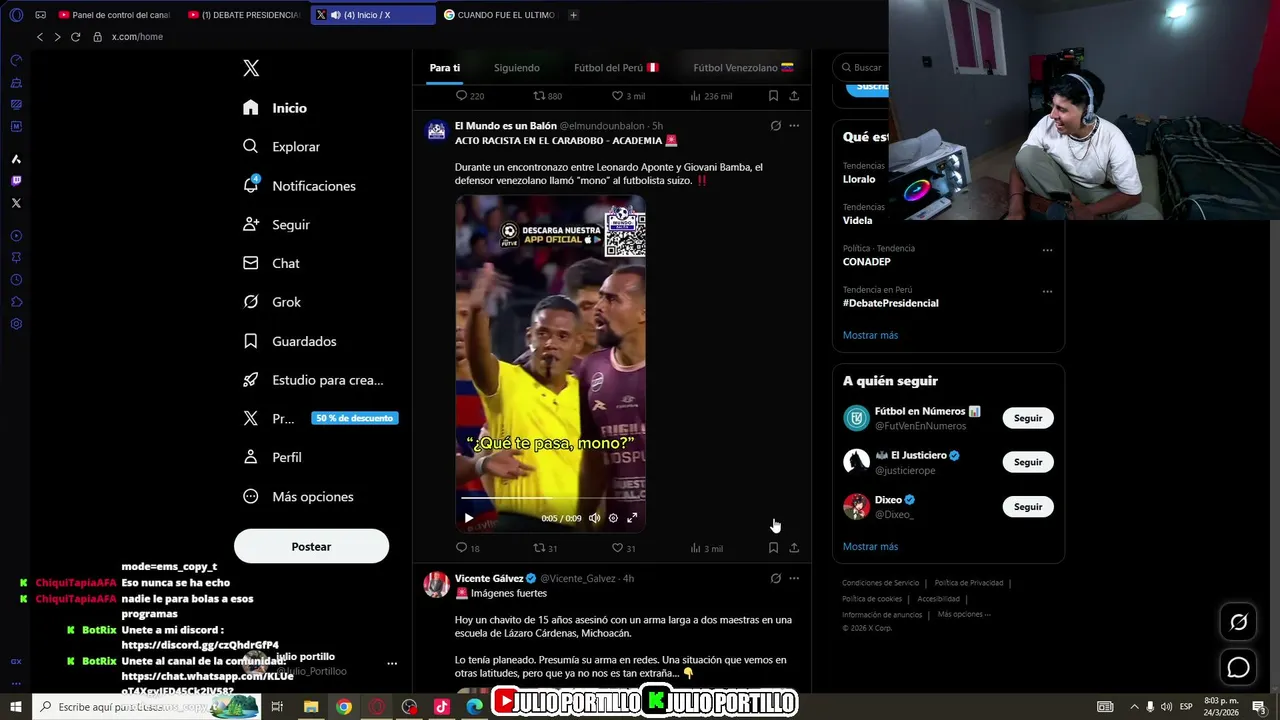
Task: Mute the video volume icon
Action: pyautogui.click(x=594, y=518)
